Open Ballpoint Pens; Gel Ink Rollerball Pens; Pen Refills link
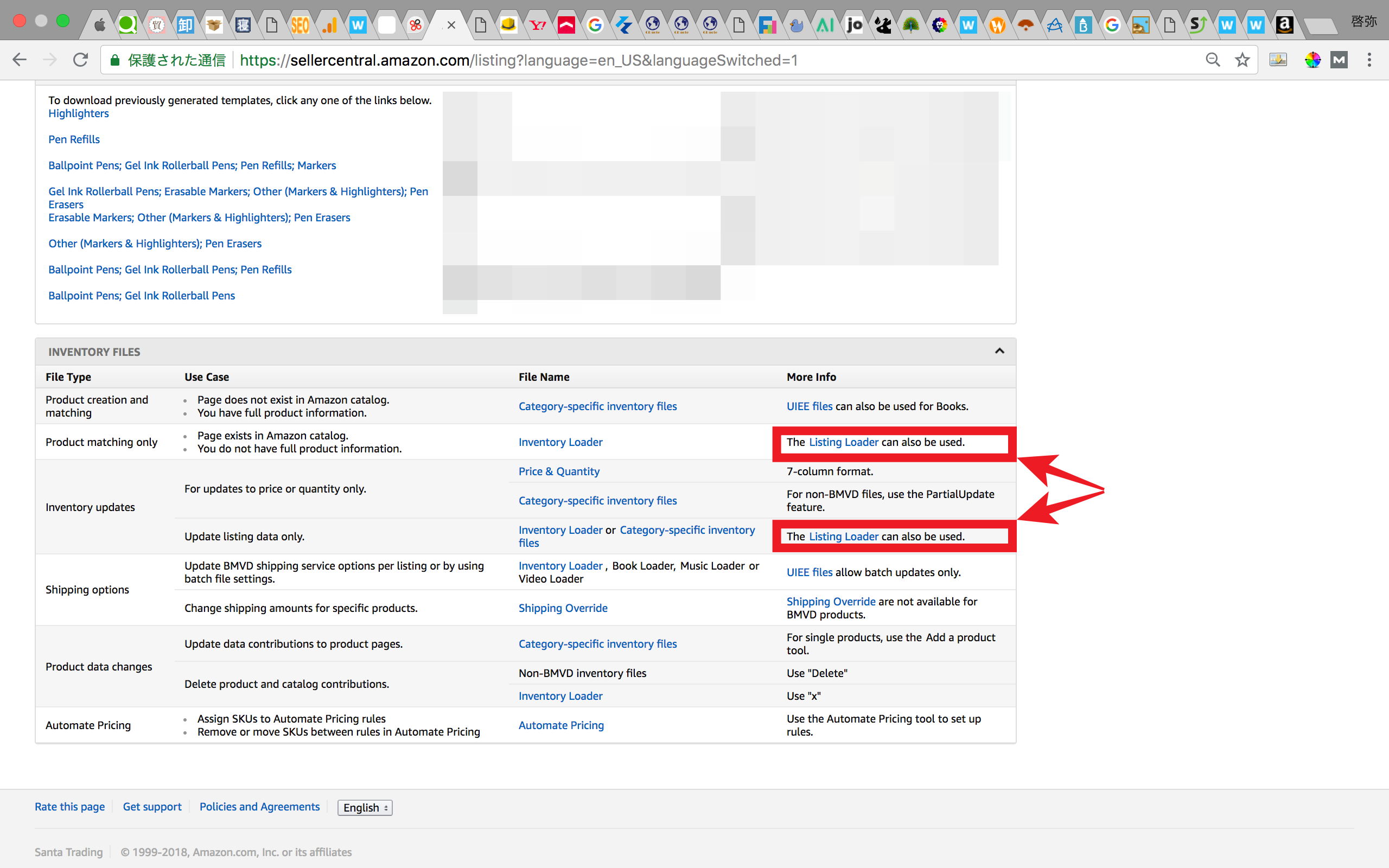Image resolution: width=1389 pixels, height=868 pixels. tap(170, 269)
